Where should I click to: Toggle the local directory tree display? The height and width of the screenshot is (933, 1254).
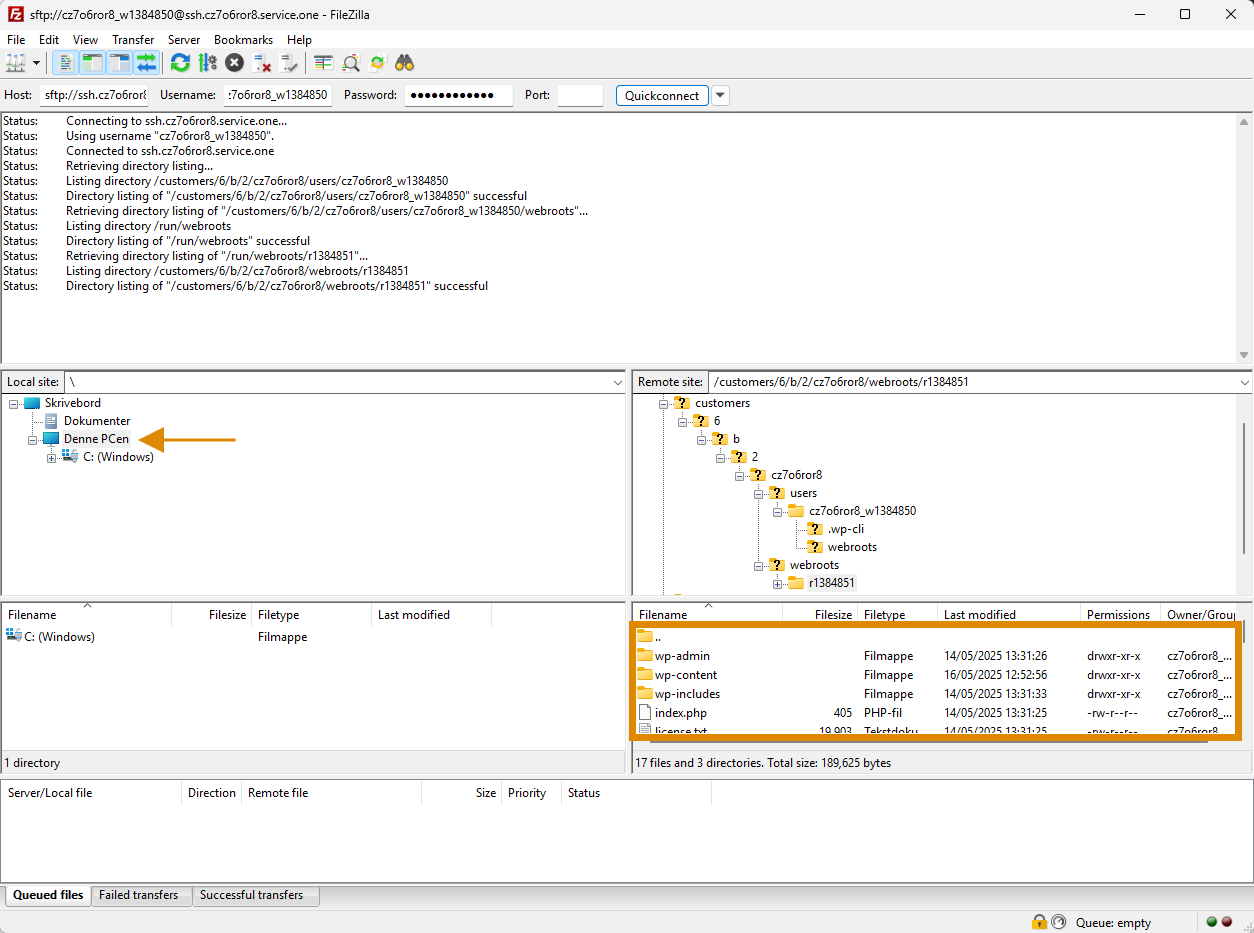pos(92,63)
